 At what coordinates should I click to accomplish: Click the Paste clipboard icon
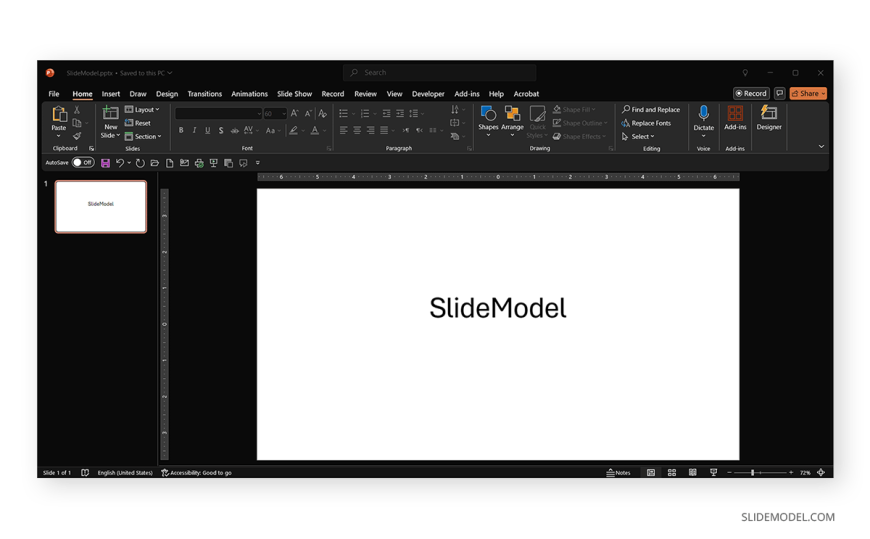[x=58, y=115]
